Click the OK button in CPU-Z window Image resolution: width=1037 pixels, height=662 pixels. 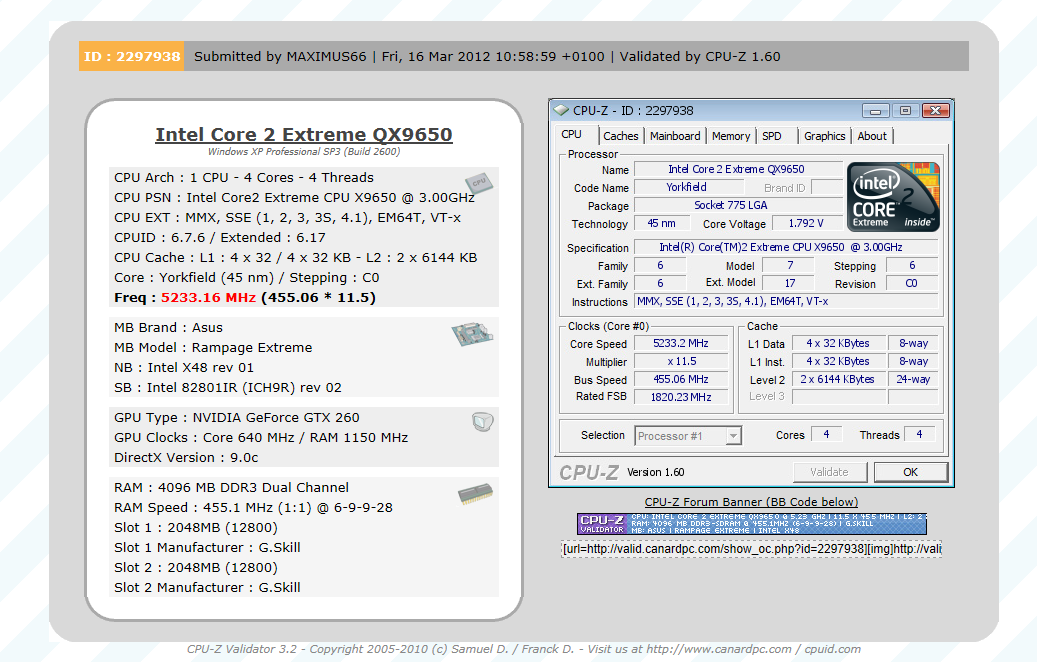pos(911,472)
